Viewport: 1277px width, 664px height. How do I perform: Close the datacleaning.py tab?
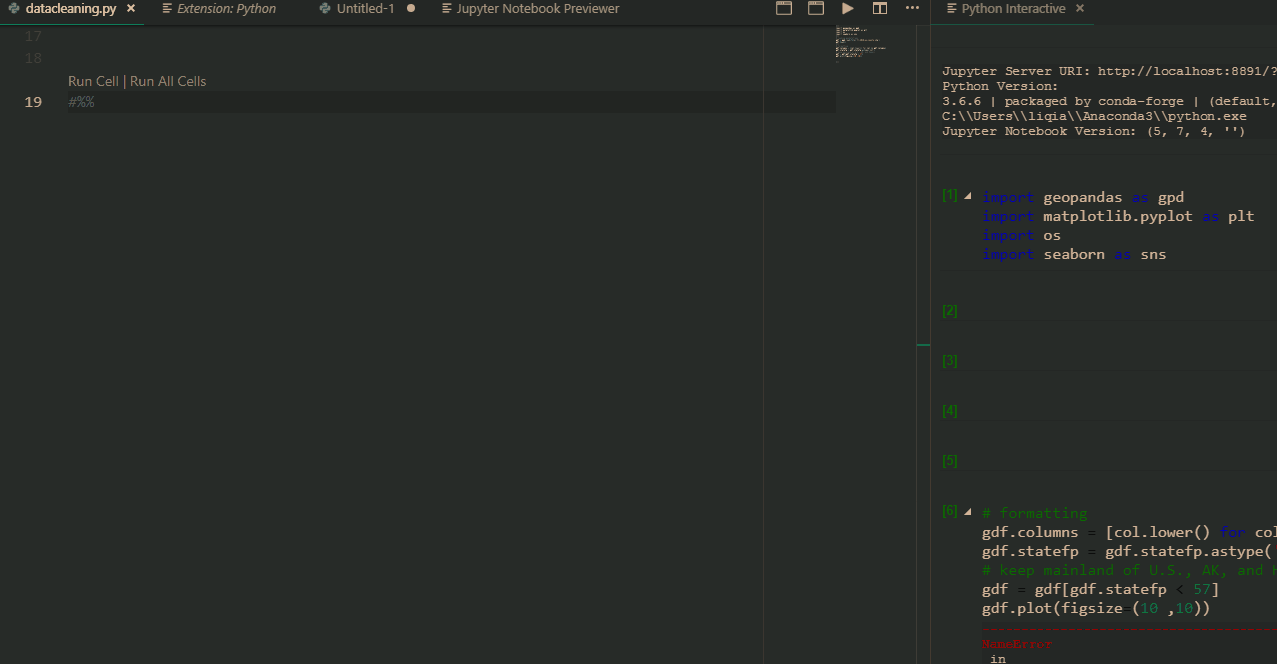coord(131,9)
